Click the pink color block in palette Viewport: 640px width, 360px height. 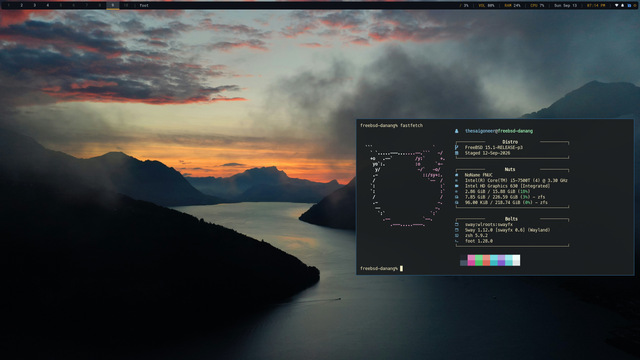click(x=471, y=260)
